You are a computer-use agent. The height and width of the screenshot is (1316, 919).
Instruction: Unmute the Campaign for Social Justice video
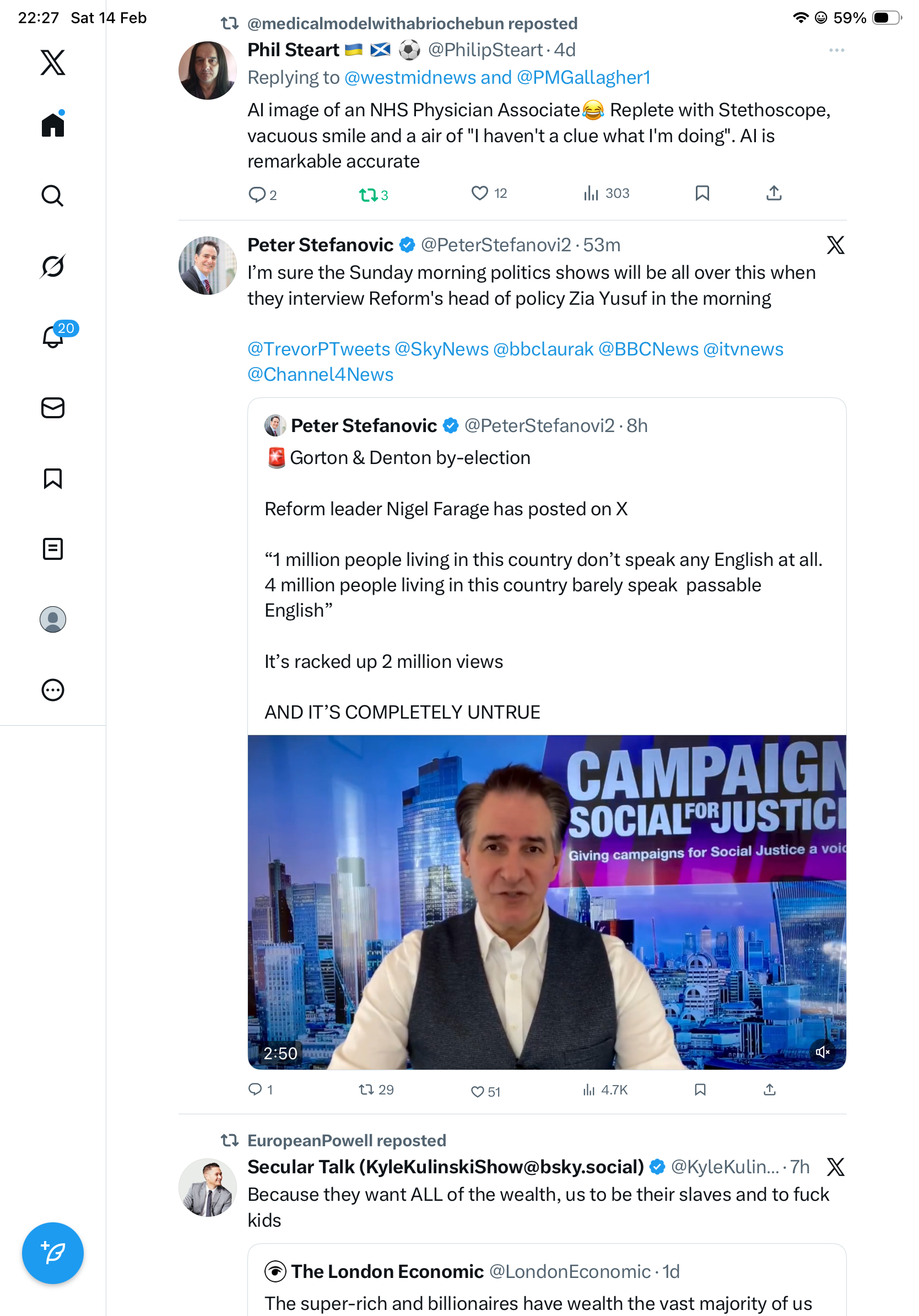823,1052
